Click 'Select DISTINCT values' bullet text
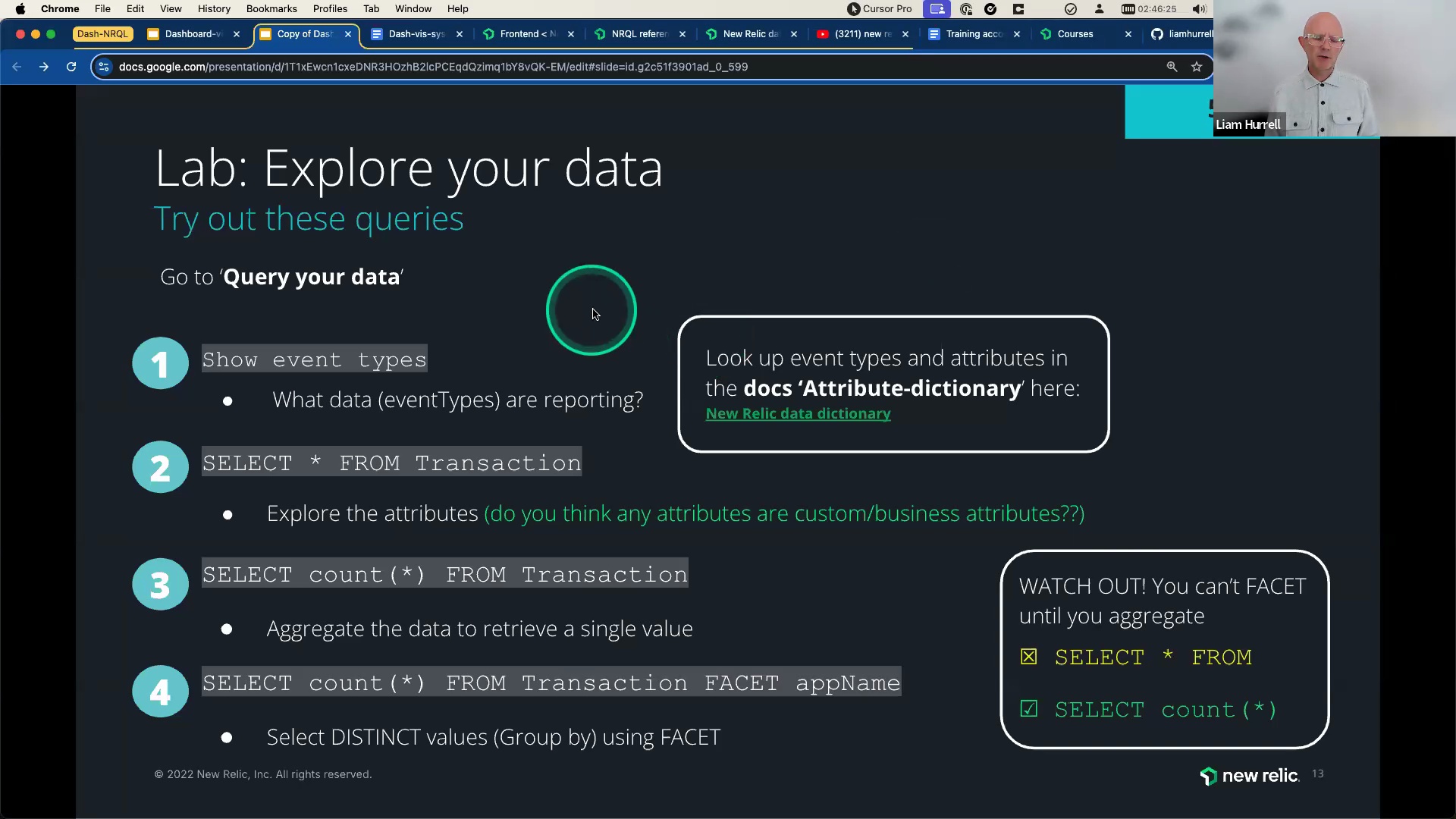 tap(494, 737)
